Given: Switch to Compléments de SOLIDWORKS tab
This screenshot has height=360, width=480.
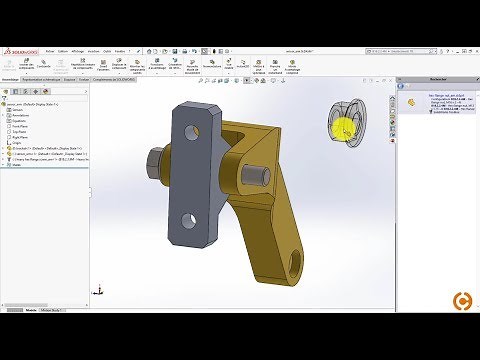Looking at the screenshot, I should click(x=114, y=80).
